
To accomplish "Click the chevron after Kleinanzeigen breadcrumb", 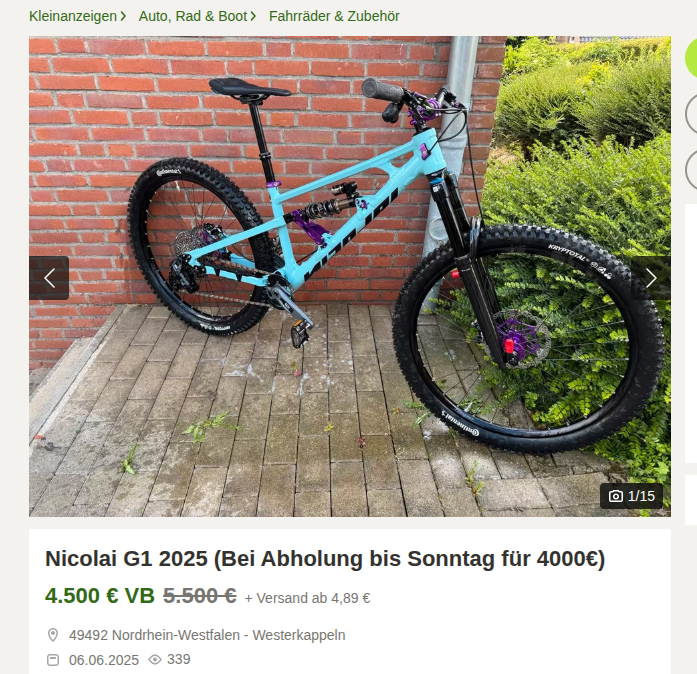I will click(x=123, y=16).
